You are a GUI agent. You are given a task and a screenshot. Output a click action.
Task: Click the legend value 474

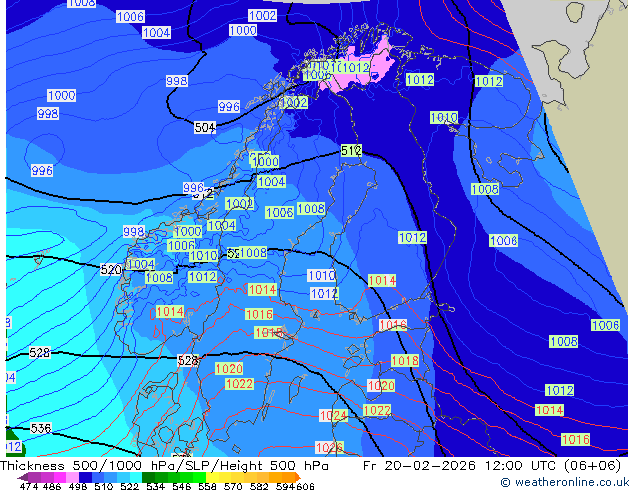click(29, 486)
